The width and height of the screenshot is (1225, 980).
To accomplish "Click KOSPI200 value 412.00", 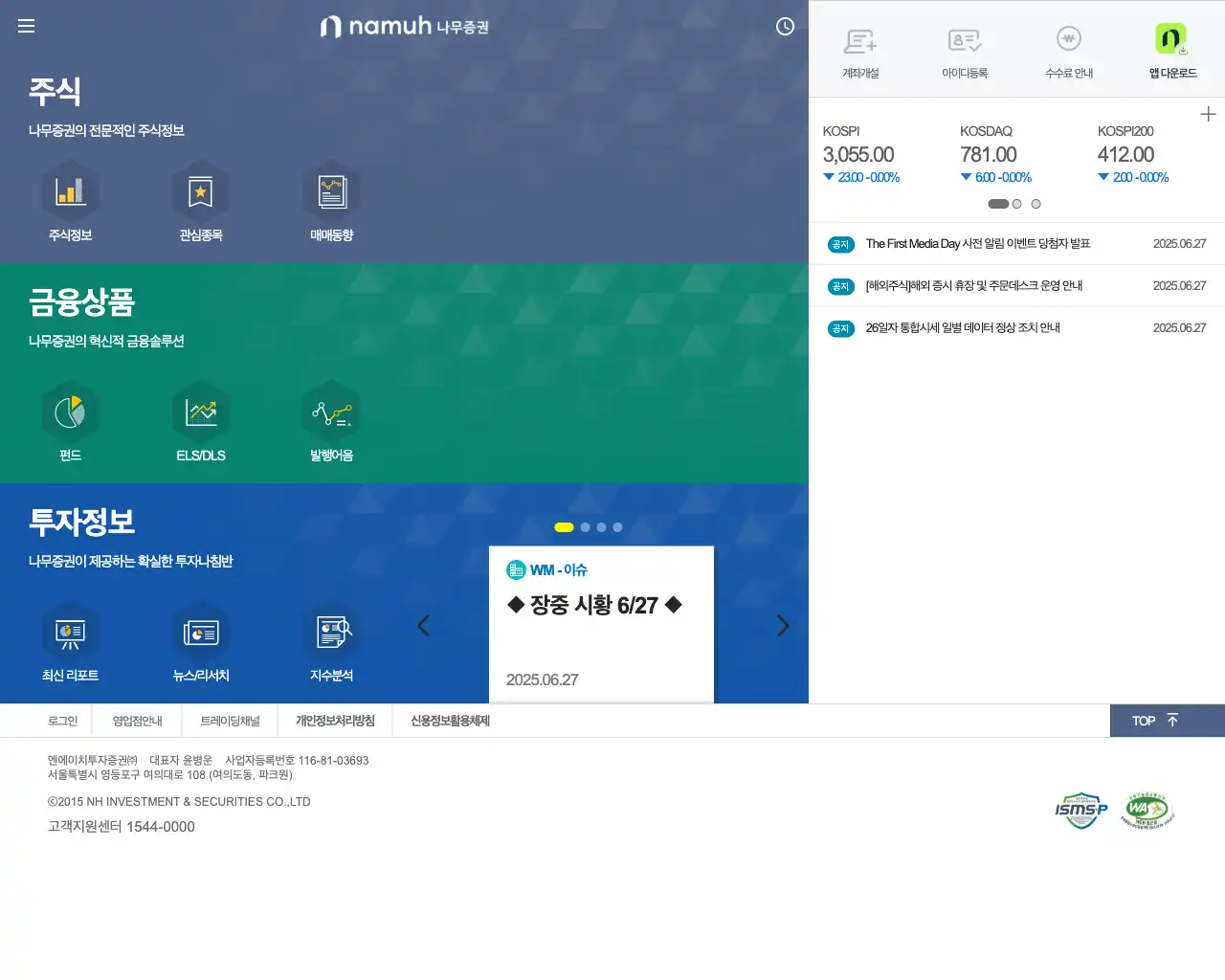I will click(1125, 154).
